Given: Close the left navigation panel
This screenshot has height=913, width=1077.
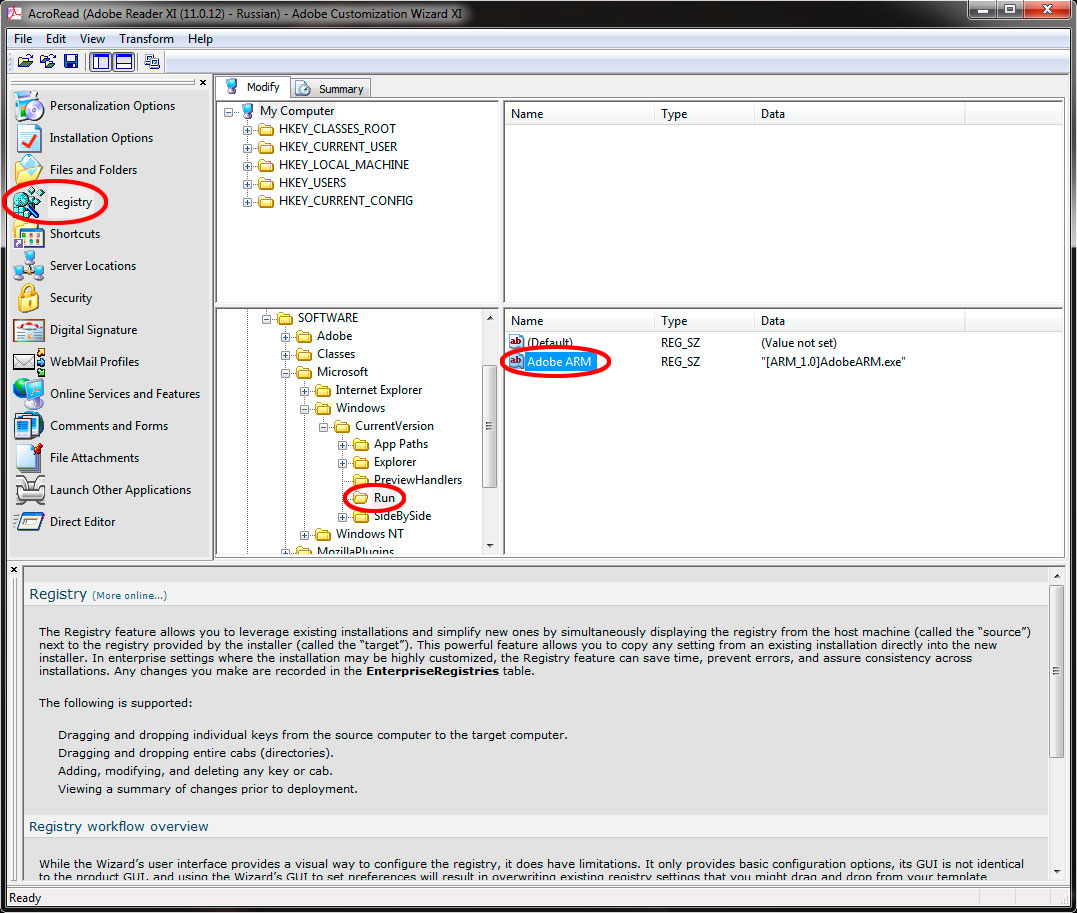Looking at the screenshot, I should coord(203,82).
